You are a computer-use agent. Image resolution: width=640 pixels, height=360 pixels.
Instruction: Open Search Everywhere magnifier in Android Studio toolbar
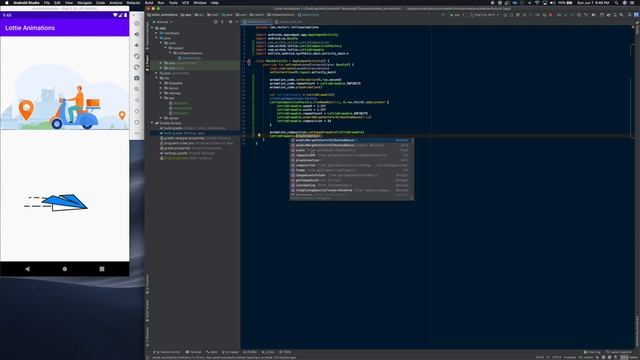tap(629, 15)
